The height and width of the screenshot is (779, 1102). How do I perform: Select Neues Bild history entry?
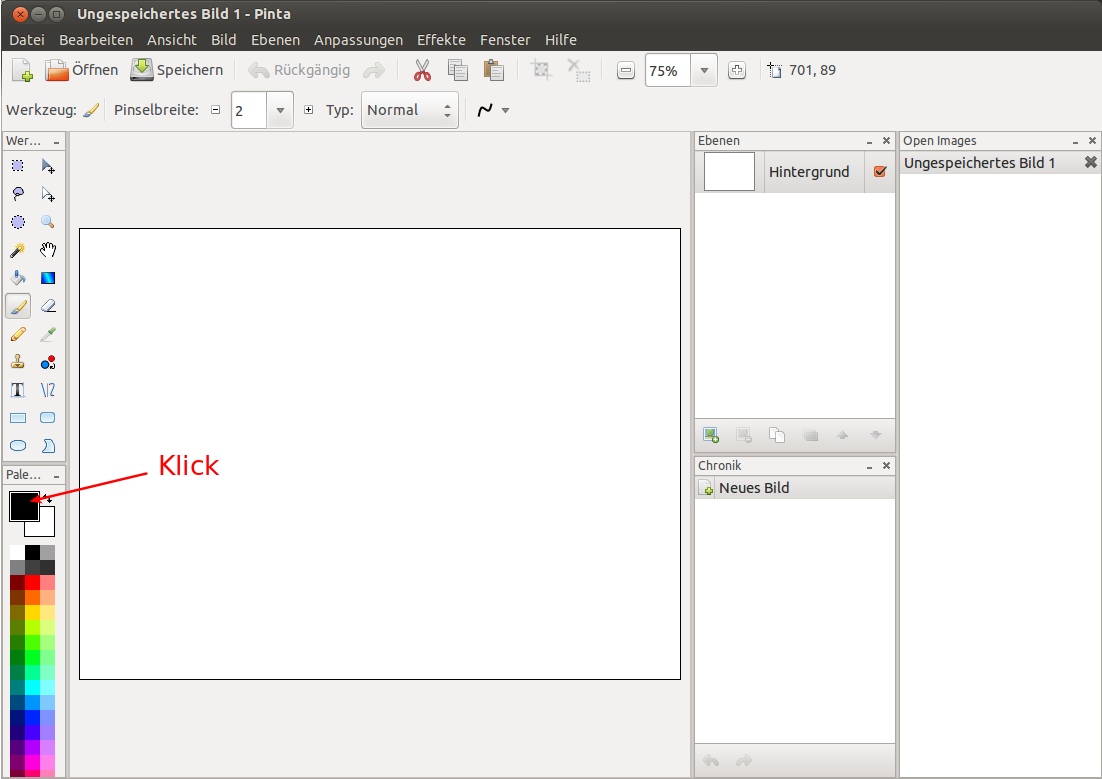752,488
